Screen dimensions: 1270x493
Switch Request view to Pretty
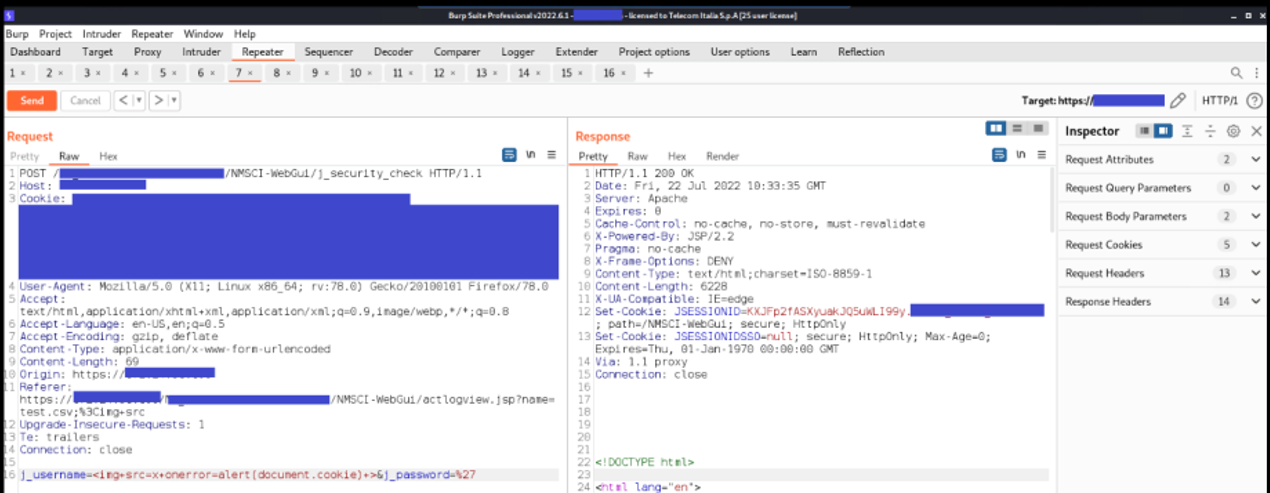(x=25, y=156)
